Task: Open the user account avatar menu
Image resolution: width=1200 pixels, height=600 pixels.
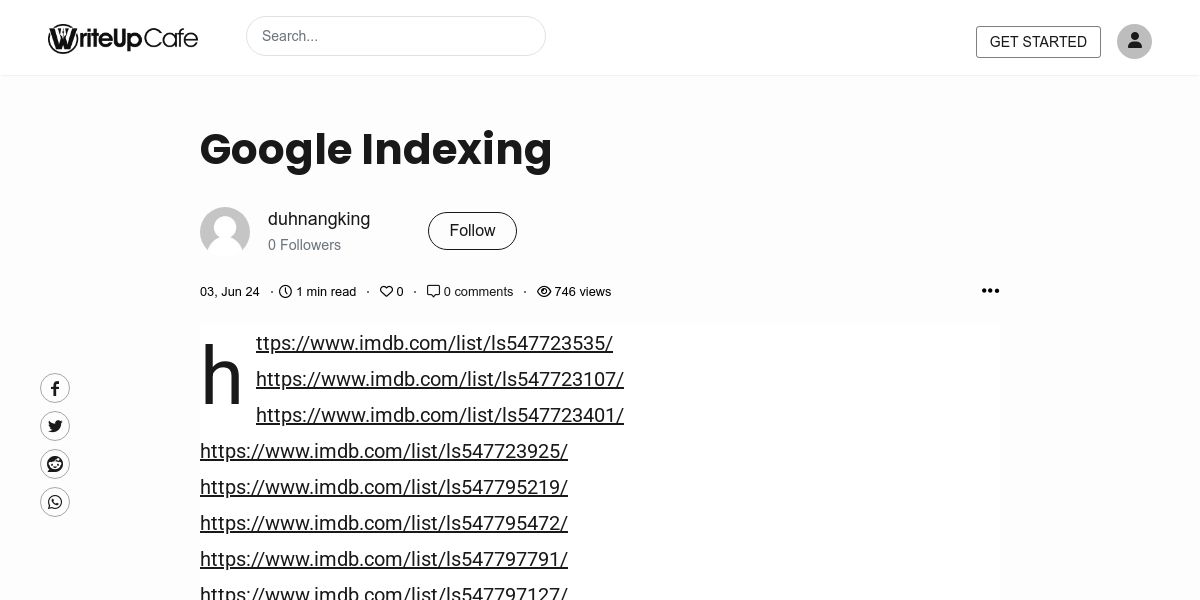Action: [1134, 41]
